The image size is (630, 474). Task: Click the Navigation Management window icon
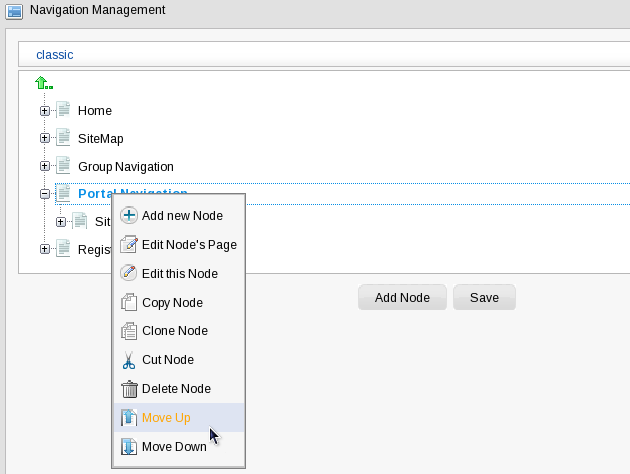click(x=13, y=11)
